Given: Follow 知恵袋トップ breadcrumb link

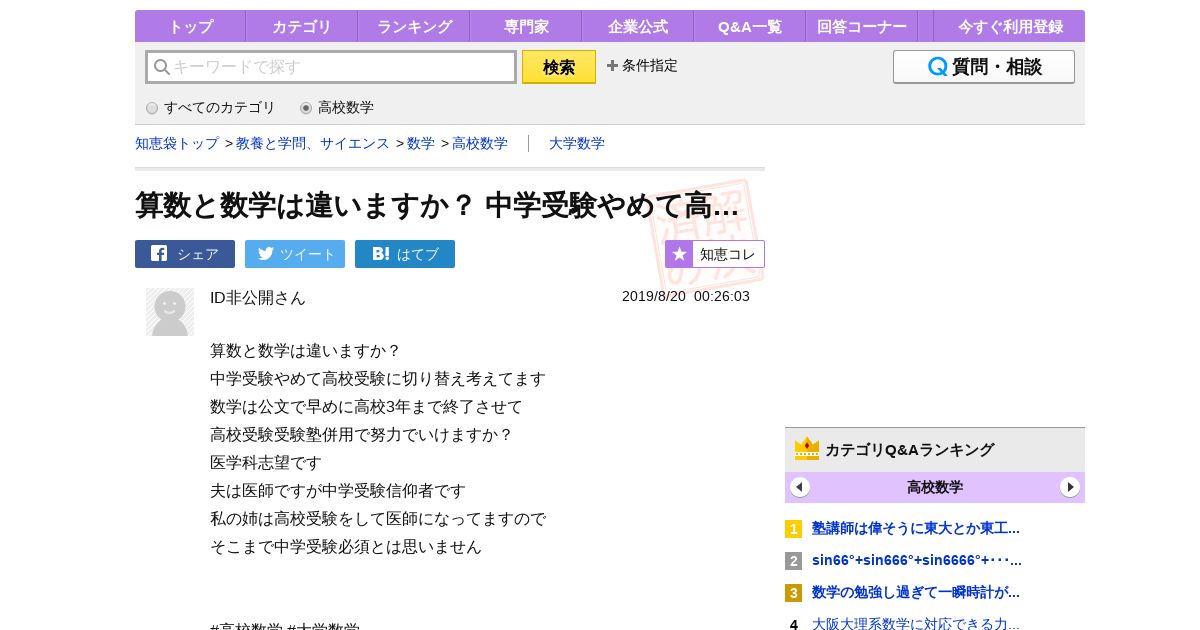Looking at the screenshot, I should click(177, 143).
